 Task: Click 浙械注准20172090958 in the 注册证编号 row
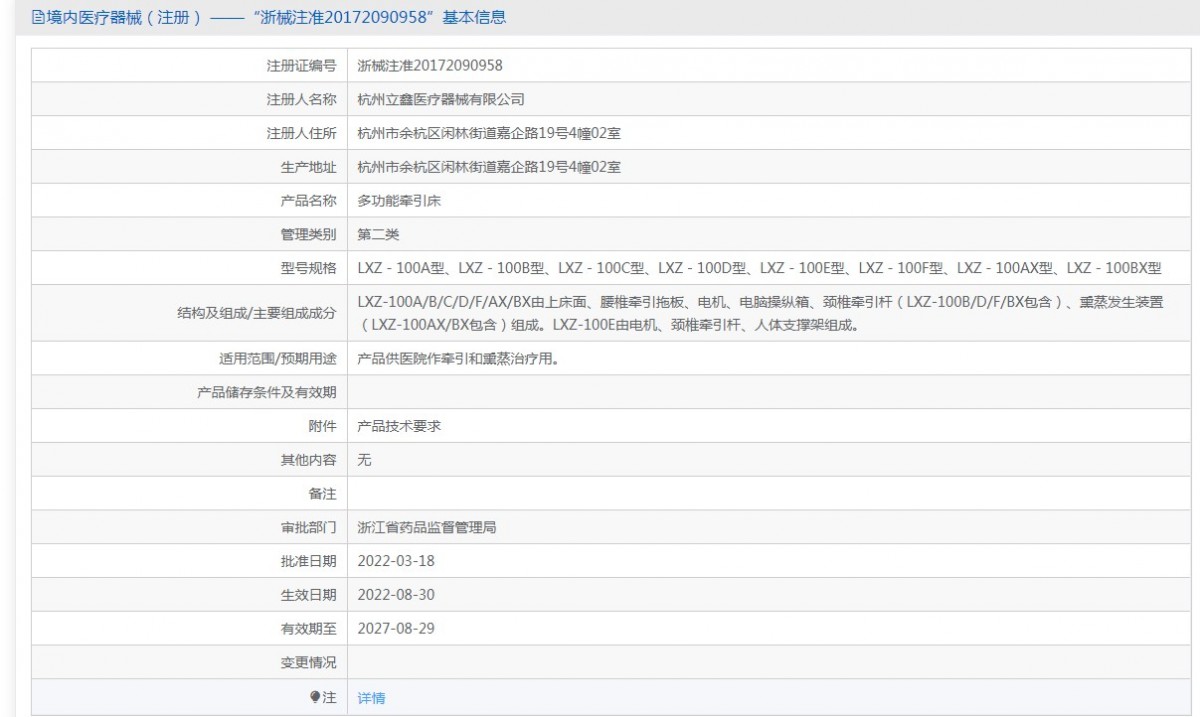pos(430,66)
